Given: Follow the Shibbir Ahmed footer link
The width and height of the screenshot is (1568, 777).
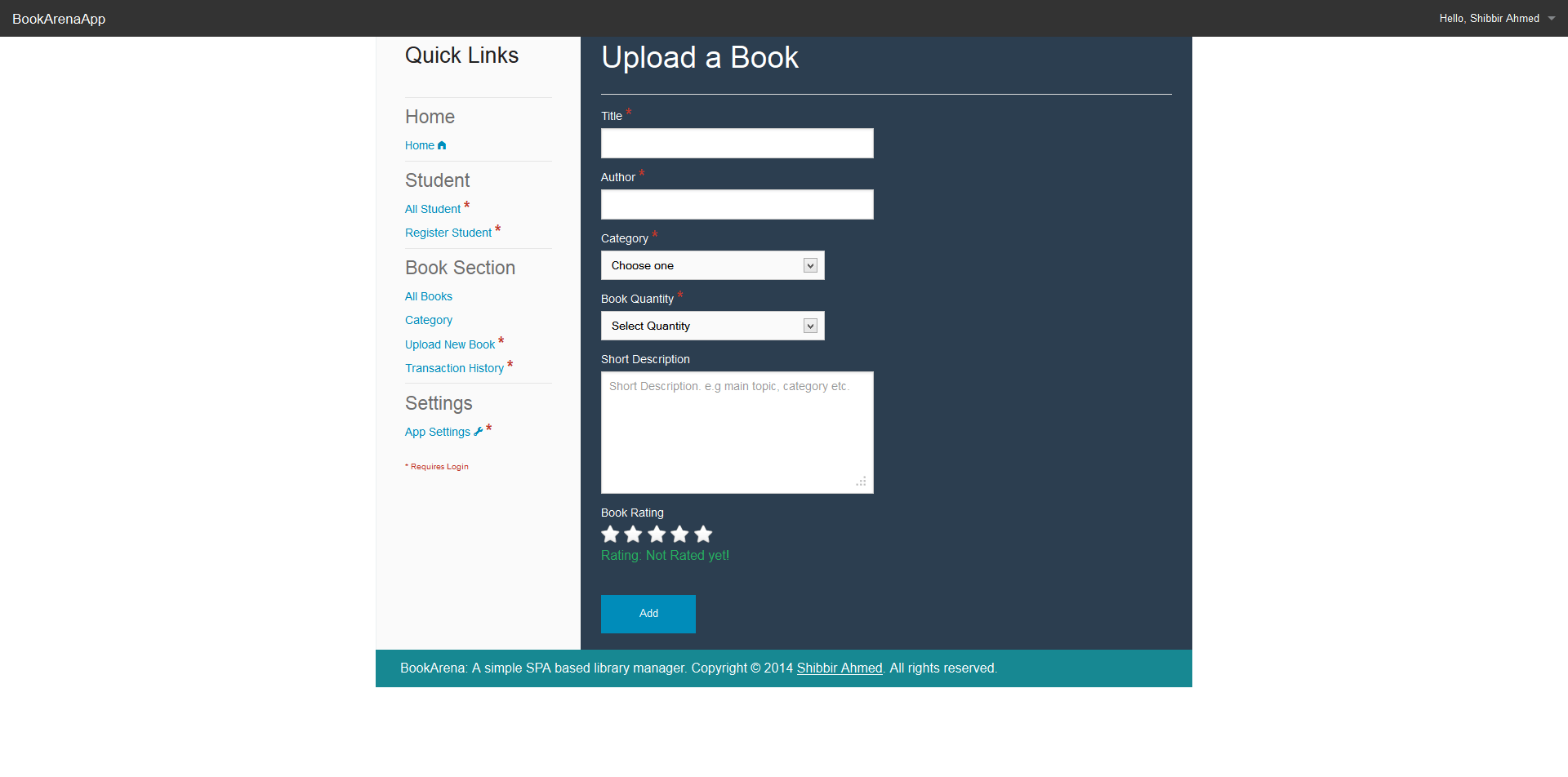Looking at the screenshot, I should click(x=840, y=668).
